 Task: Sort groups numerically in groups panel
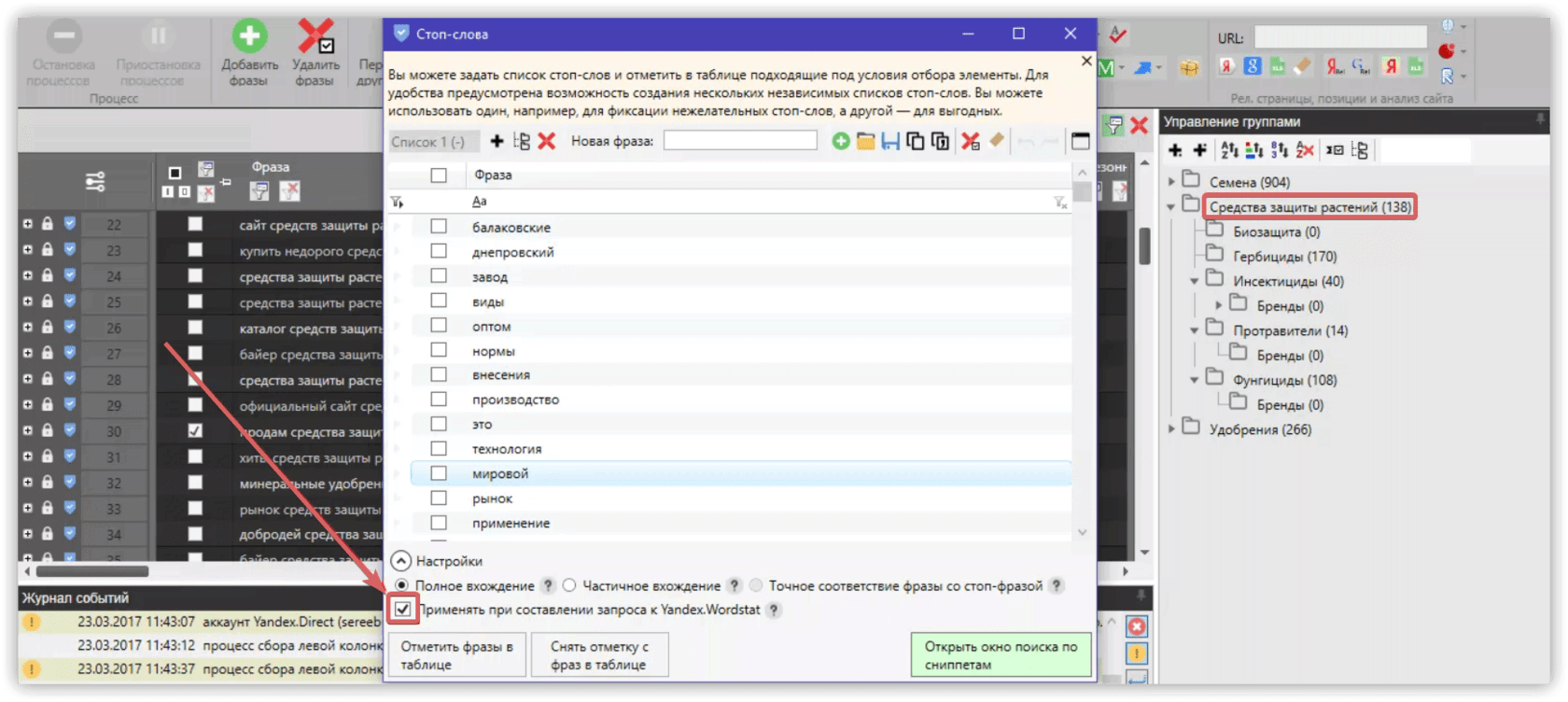coord(1279,149)
